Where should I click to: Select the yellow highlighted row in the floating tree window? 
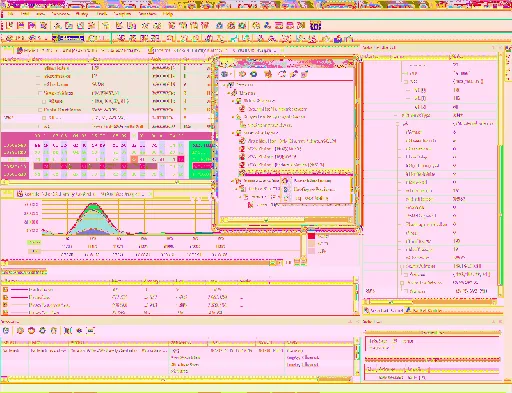coord(296,172)
